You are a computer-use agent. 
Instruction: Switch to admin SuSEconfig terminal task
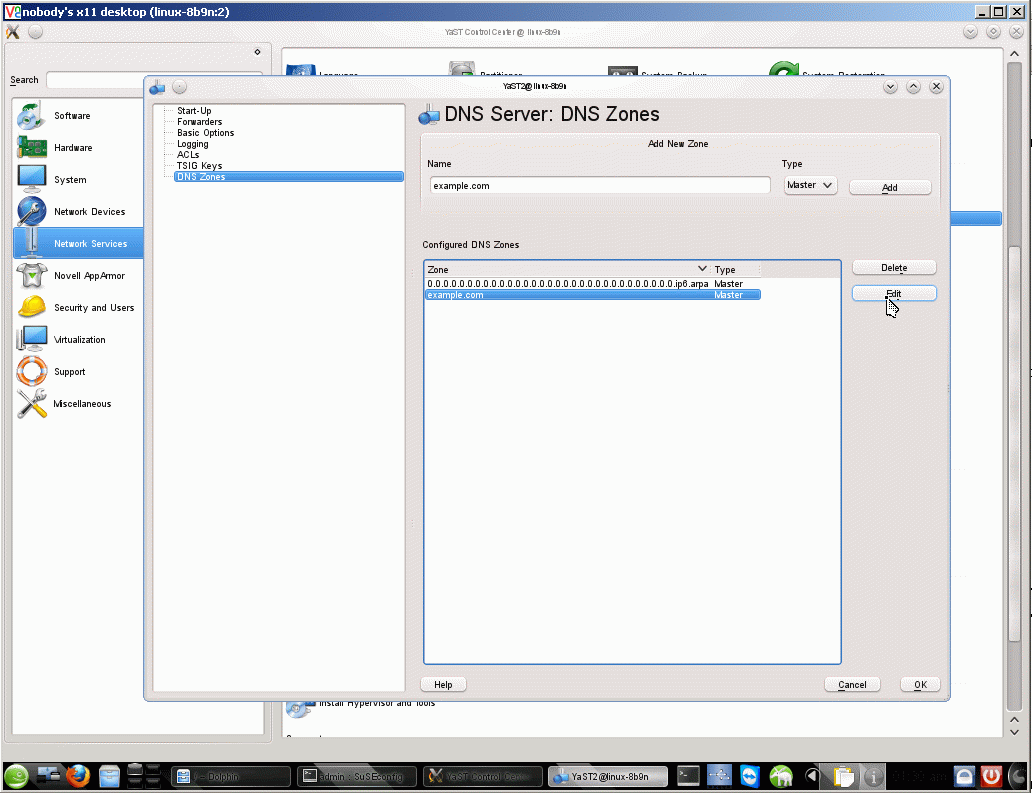coord(357,777)
